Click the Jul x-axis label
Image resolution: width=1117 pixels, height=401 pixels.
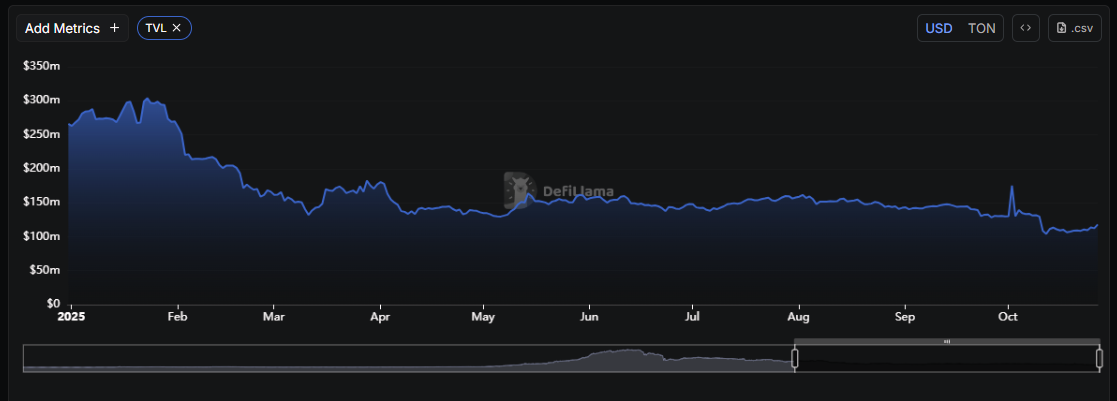(692, 317)
